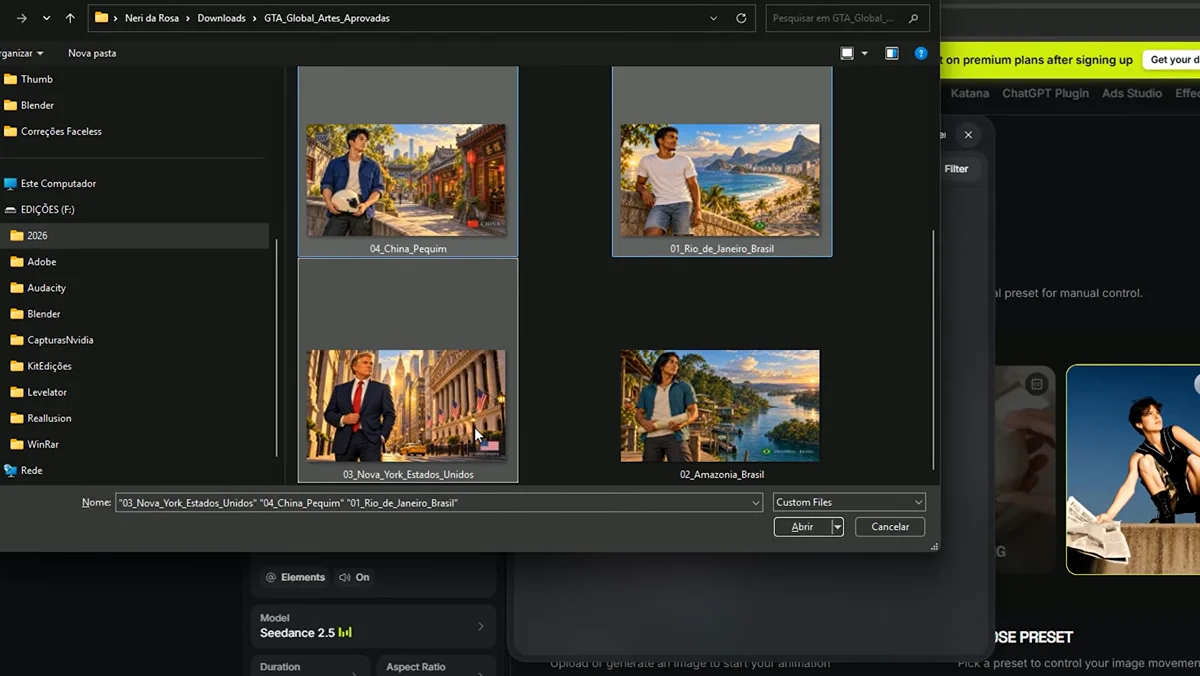Expand the address bar history chevron
This screenshot has width=1200, height=676.
(713, 18)
